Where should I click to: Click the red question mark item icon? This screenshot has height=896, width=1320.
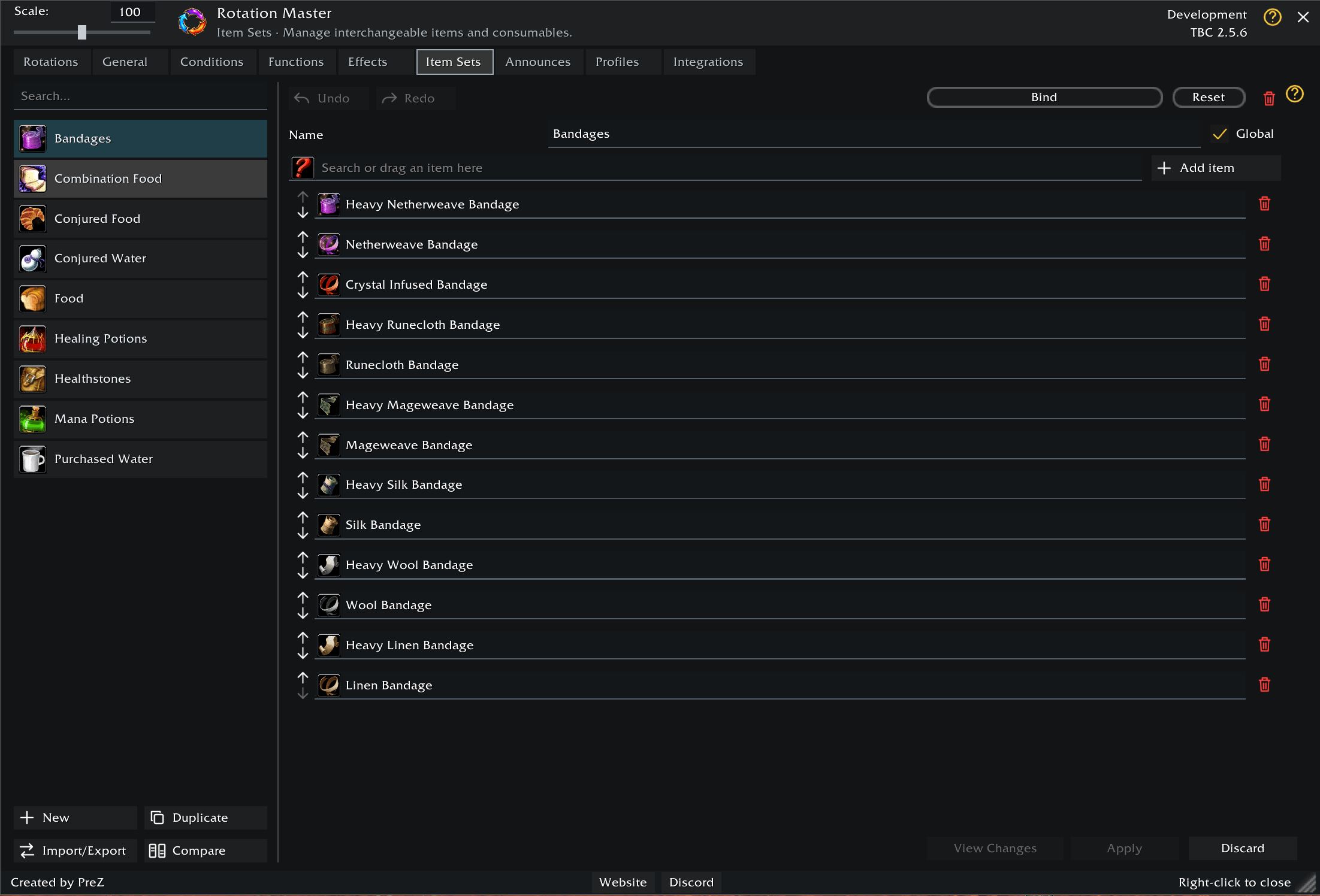point(303,168)
